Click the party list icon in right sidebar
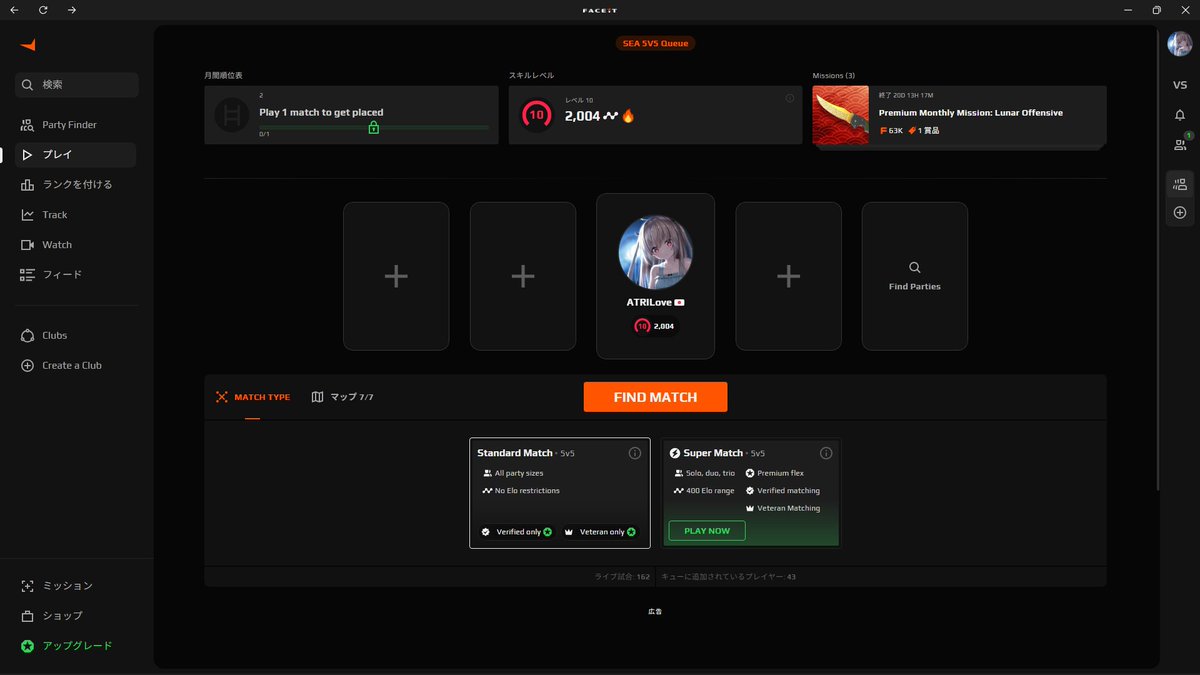Screen dimensions: 1200x675 pyautogui.click(x=1180, y=184)
